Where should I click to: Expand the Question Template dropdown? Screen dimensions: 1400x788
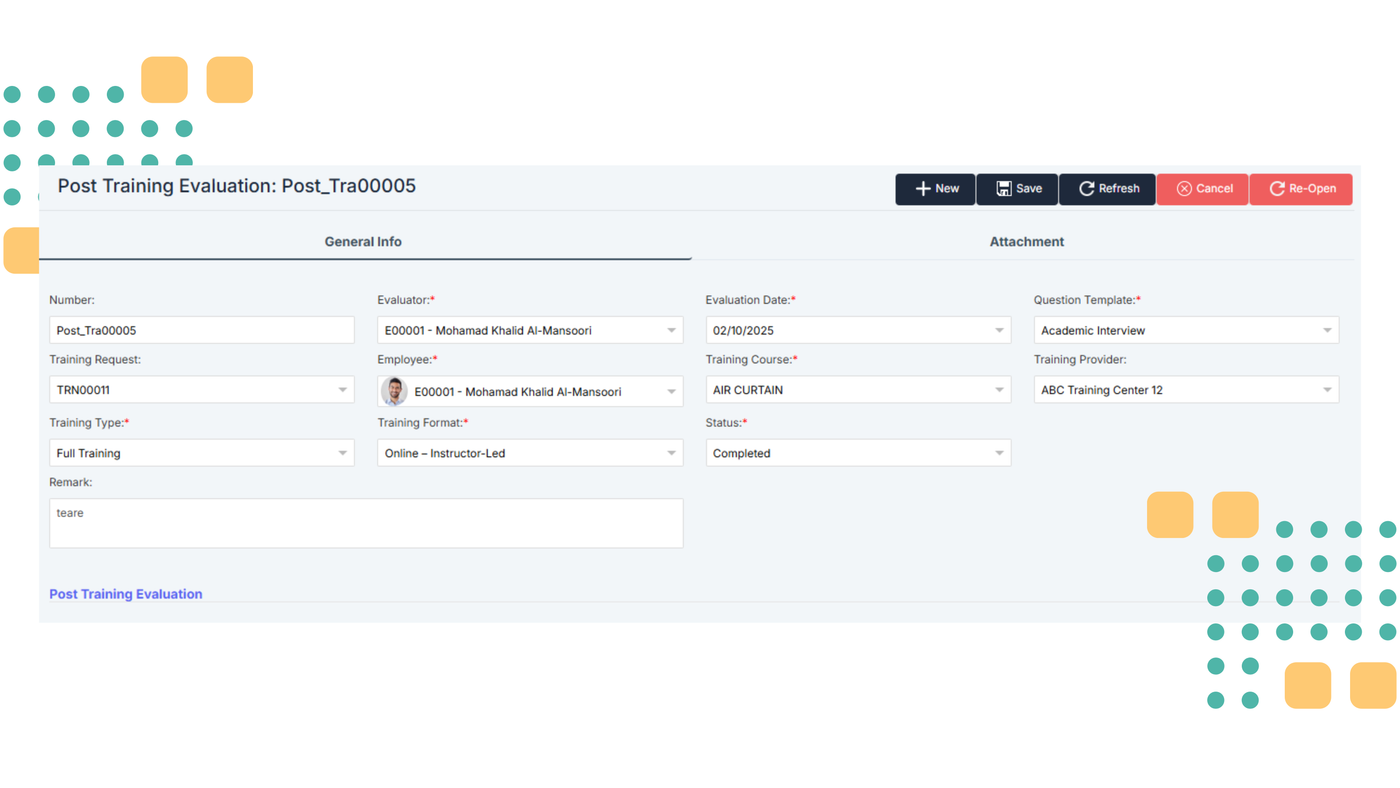pos(1327,331)
